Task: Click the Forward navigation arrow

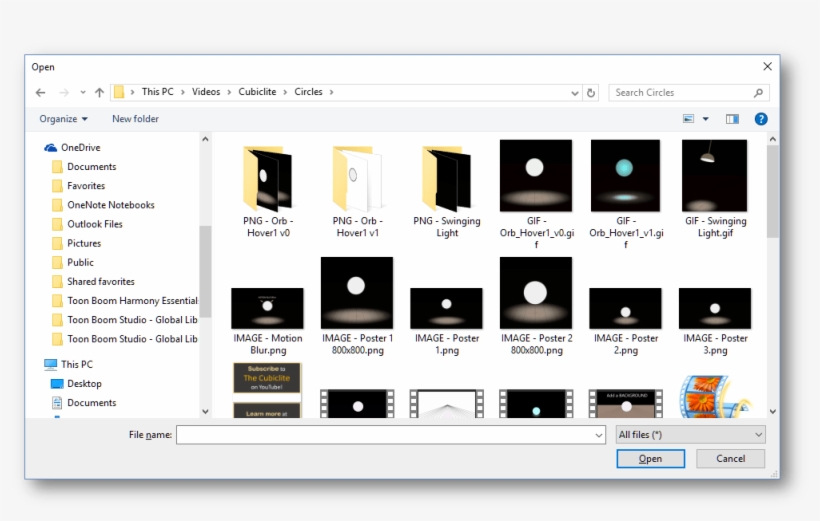Action: pos(64,93)
